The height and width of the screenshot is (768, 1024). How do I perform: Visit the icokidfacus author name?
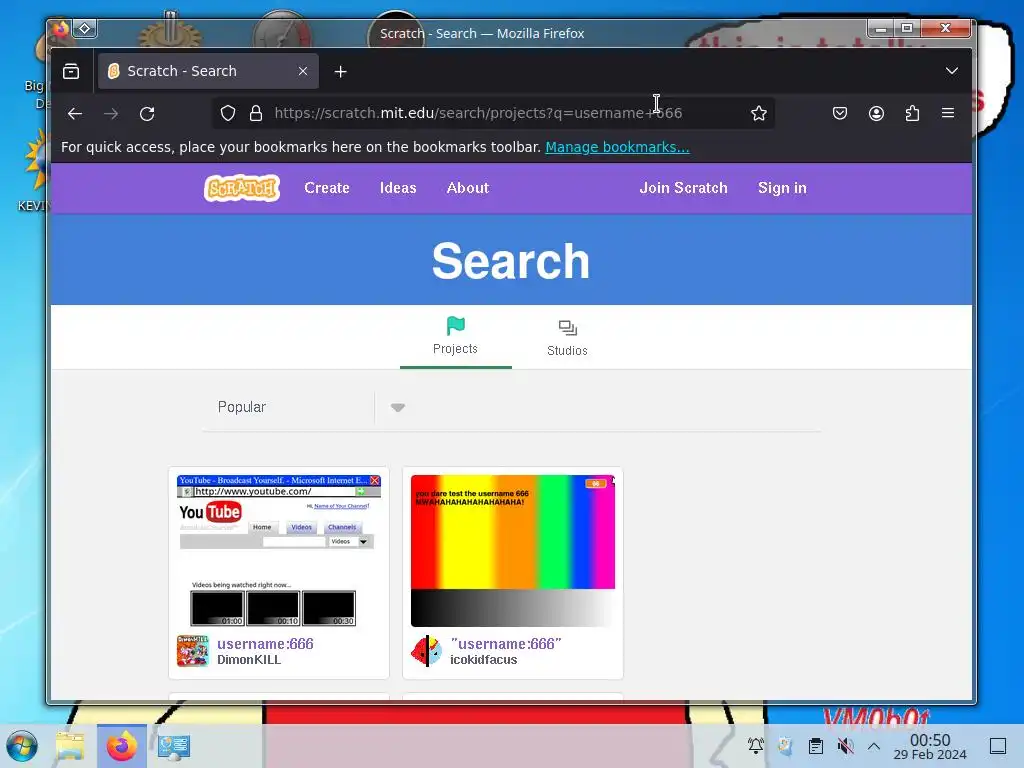click(483, 660)
